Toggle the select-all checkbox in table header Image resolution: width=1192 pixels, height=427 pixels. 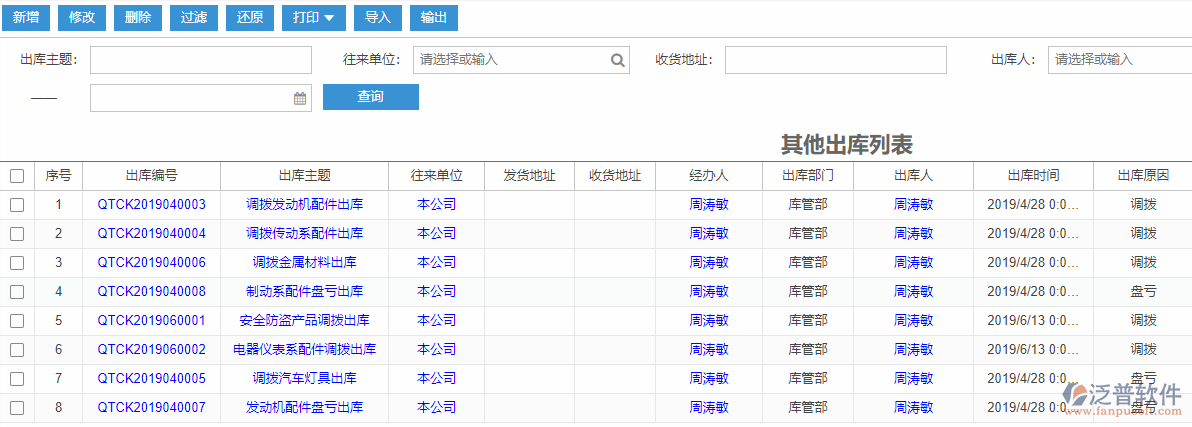tap(17, 176)
